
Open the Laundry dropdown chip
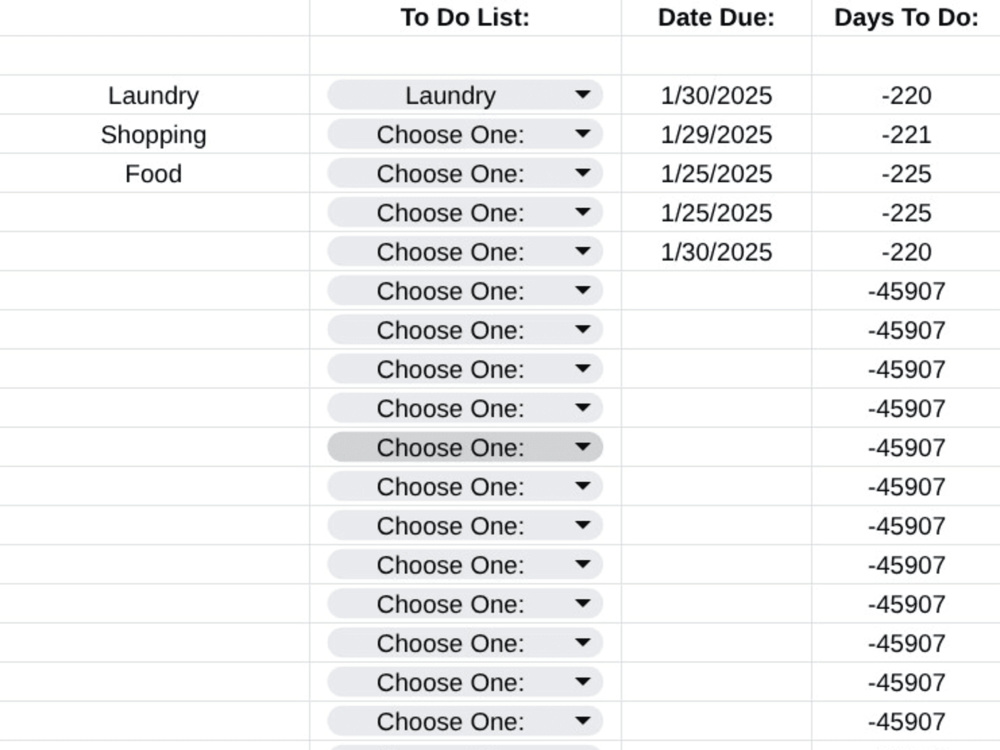pyautogui.click(x=465, y=95)
